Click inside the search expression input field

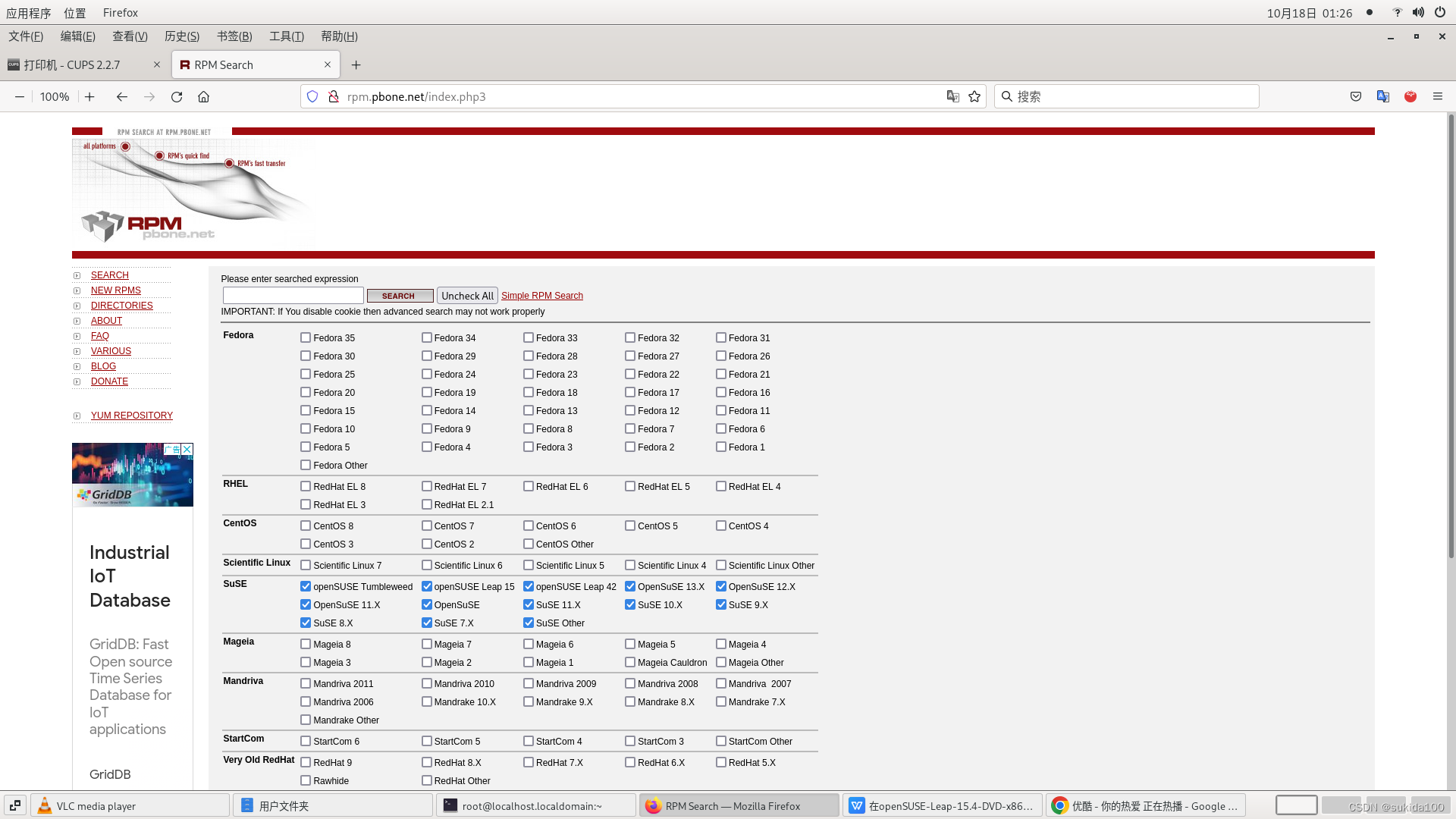(293, 295)
